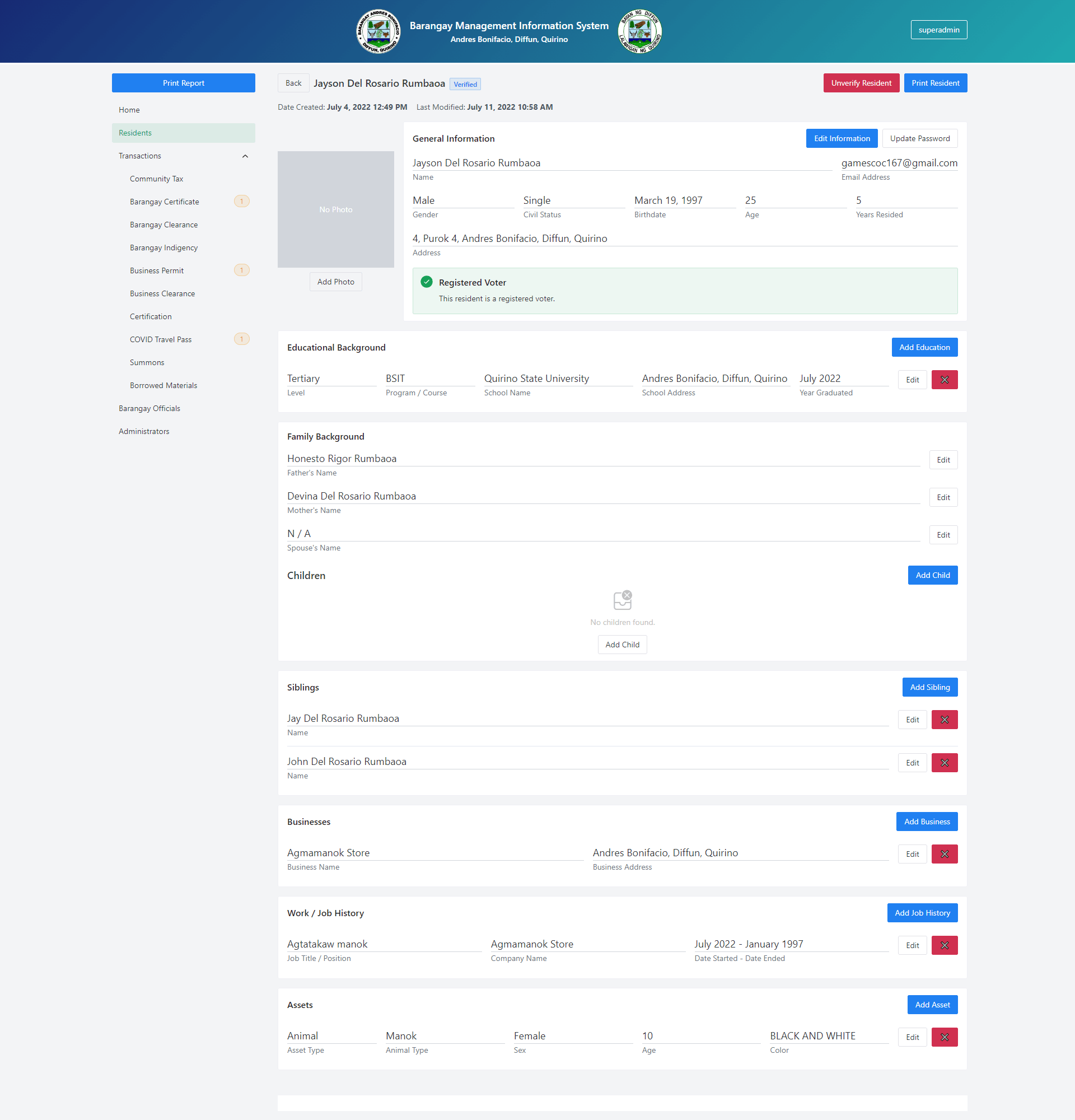The width and height of the screenshot is (1075, 1120).
Task: Edit the Spouse's Name field
Action: 943,535
